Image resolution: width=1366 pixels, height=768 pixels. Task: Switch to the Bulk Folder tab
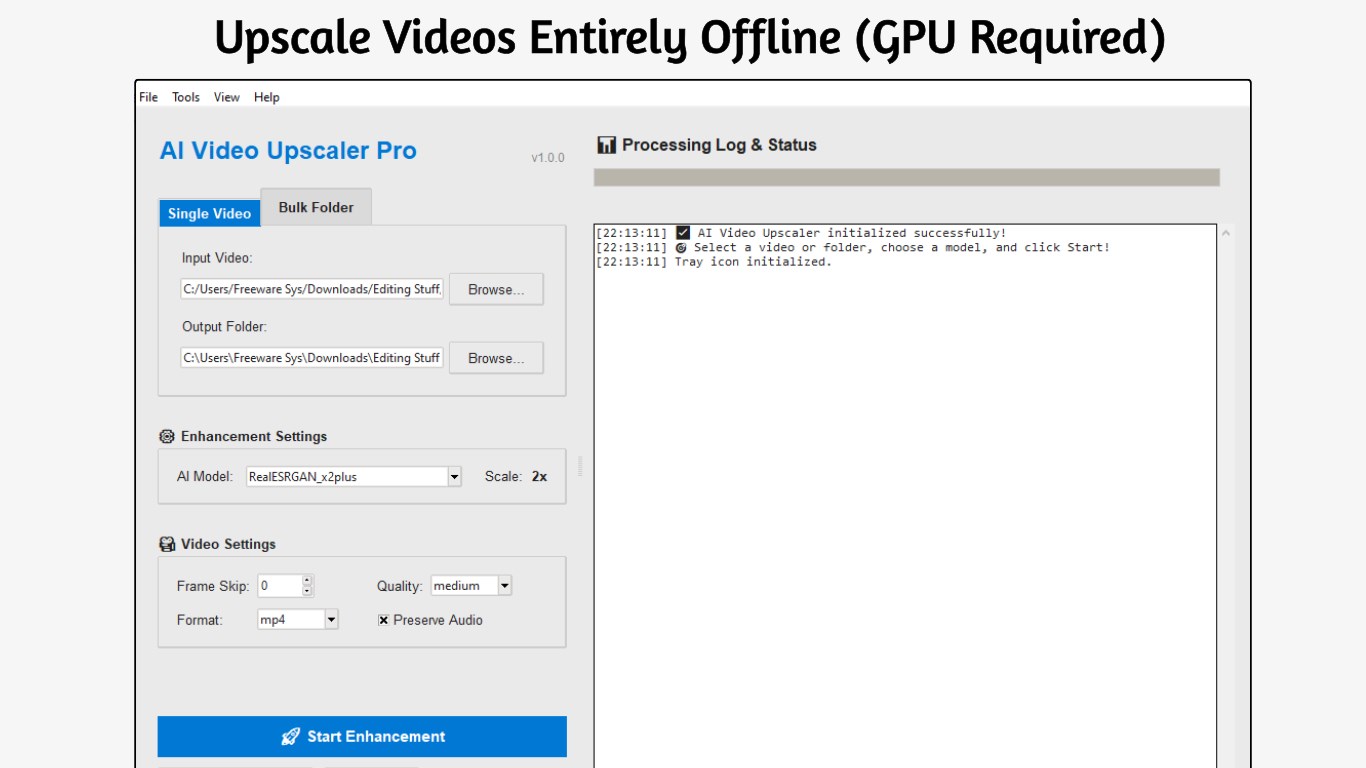coord(315,207)
